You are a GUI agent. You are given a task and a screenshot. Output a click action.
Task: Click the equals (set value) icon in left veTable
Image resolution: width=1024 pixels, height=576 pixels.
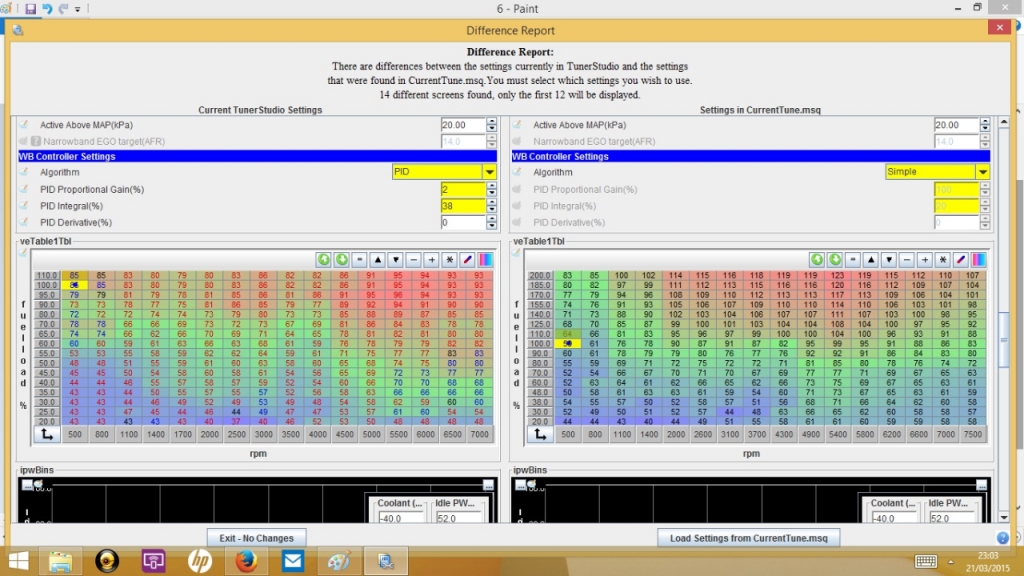pos(359,260)
